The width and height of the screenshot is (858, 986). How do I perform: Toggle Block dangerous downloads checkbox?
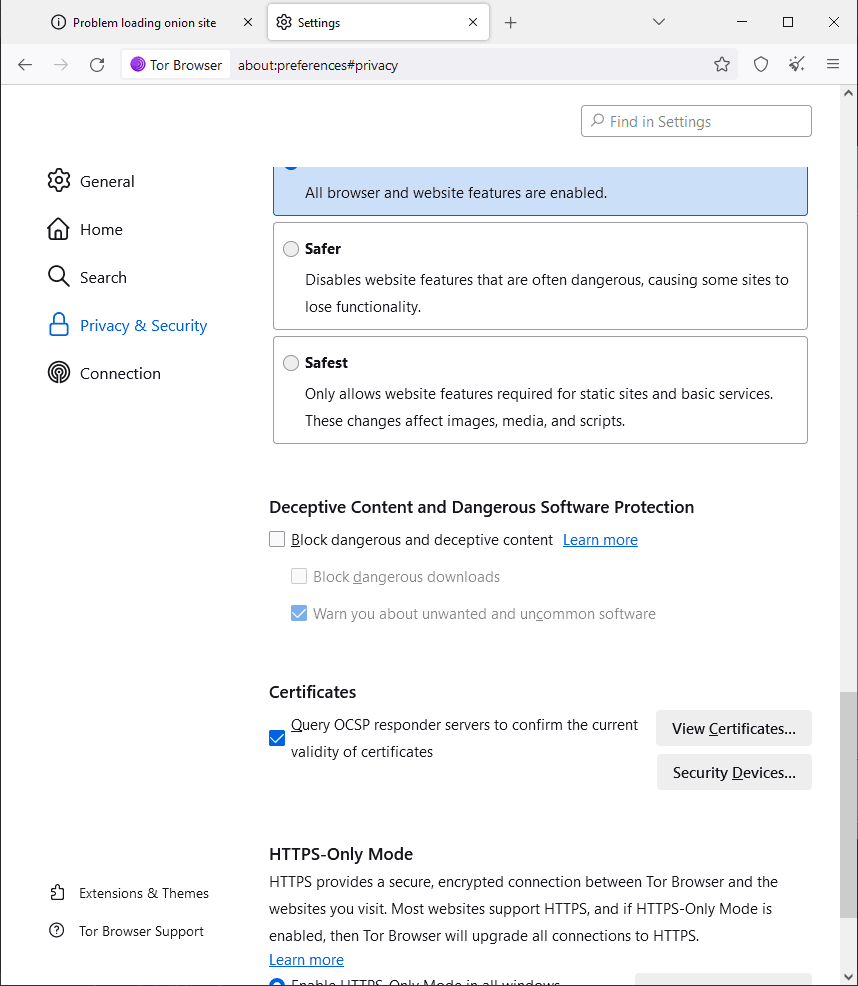coord(299,576)
